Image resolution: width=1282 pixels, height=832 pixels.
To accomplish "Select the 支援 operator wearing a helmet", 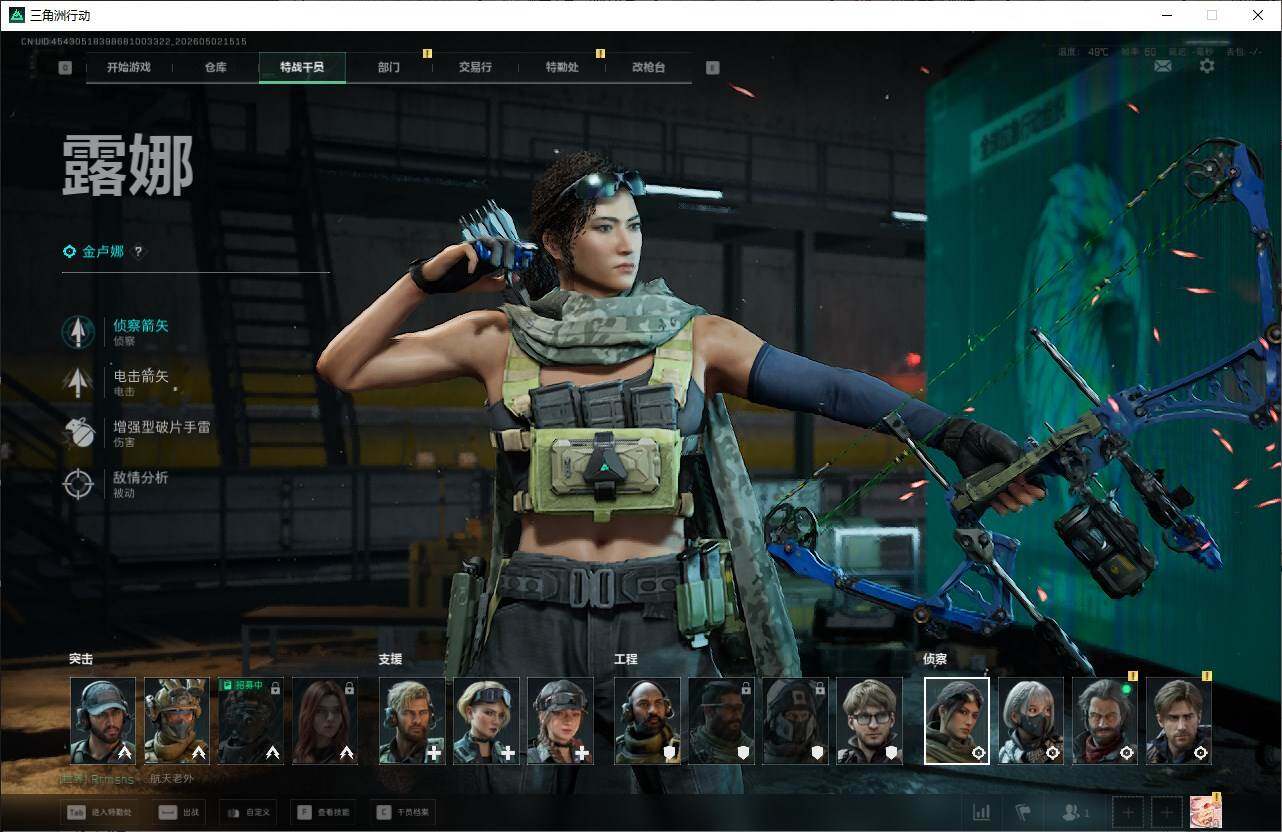I will click(x=560, y=721).
